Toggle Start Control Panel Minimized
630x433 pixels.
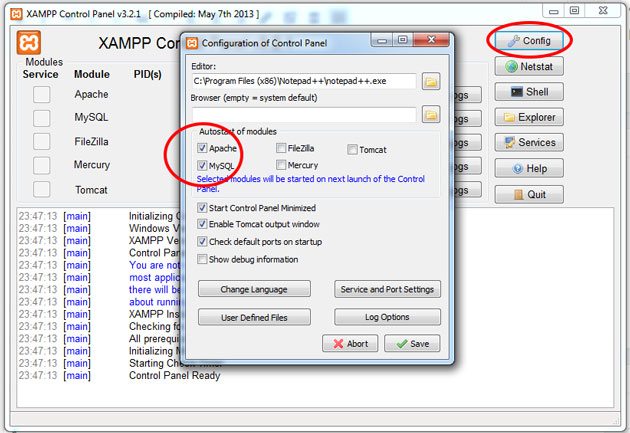(x=202, y=208)
